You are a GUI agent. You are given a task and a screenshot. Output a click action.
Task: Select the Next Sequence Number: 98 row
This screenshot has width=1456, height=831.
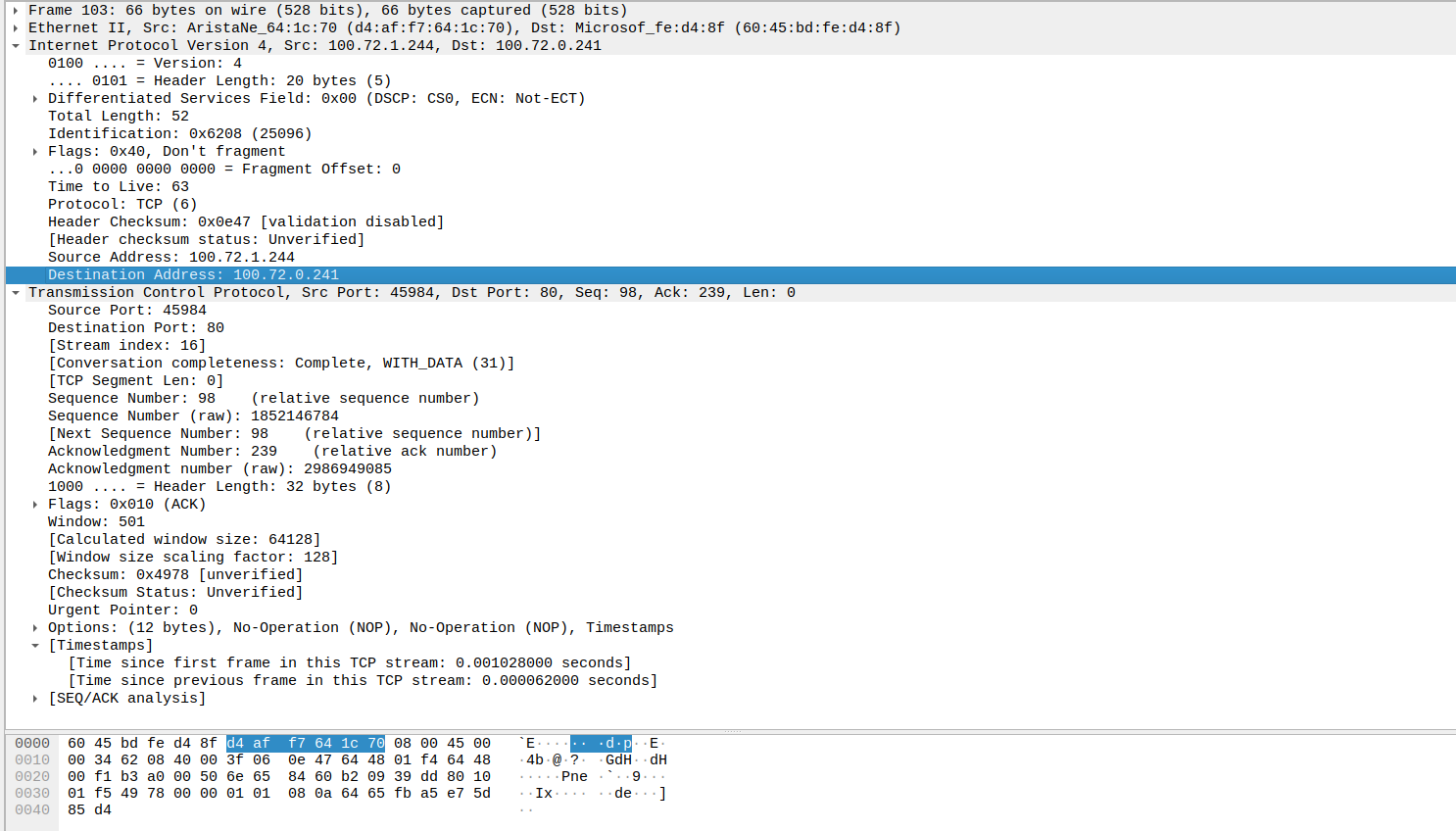(x=731, y=433)
